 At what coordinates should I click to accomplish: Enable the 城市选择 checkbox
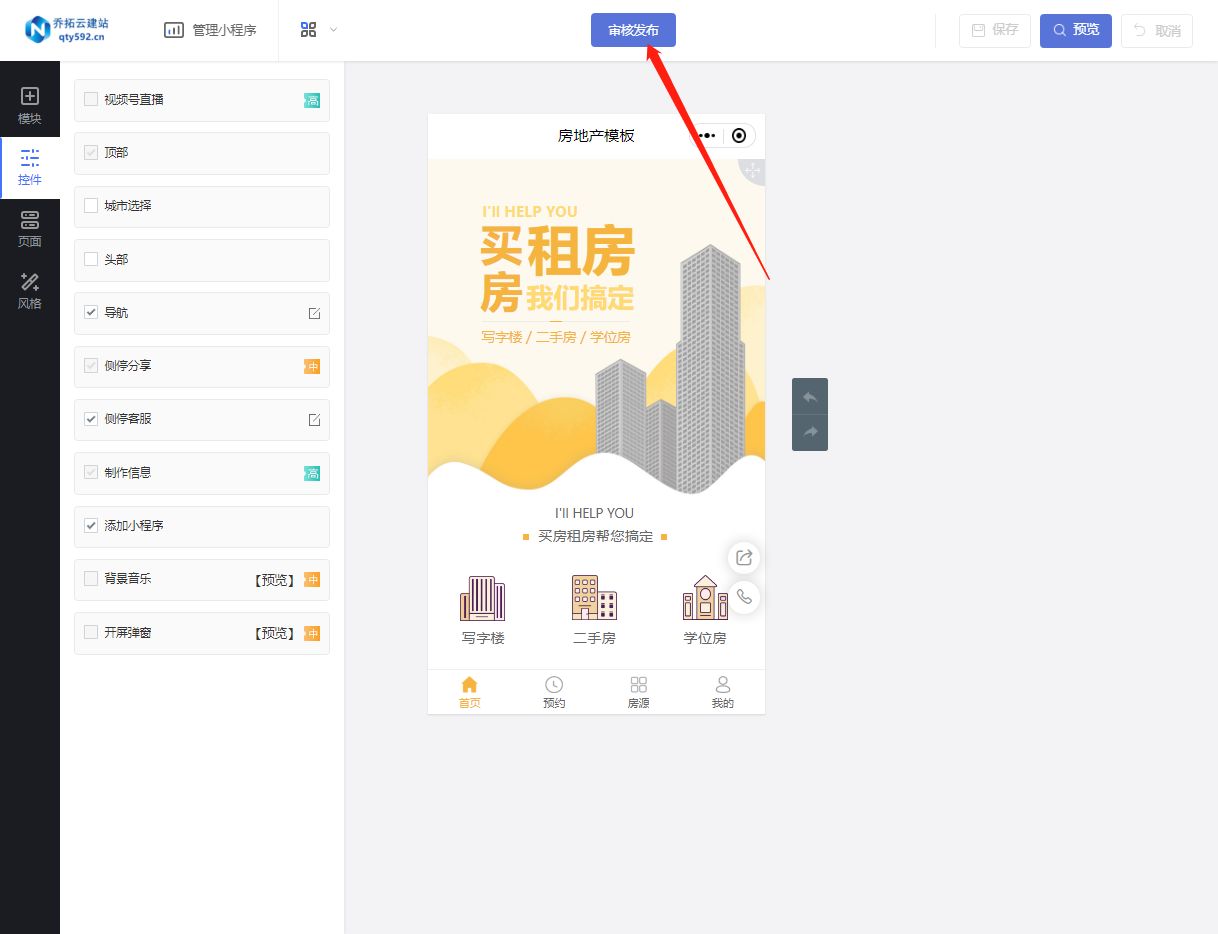point(91,205)
